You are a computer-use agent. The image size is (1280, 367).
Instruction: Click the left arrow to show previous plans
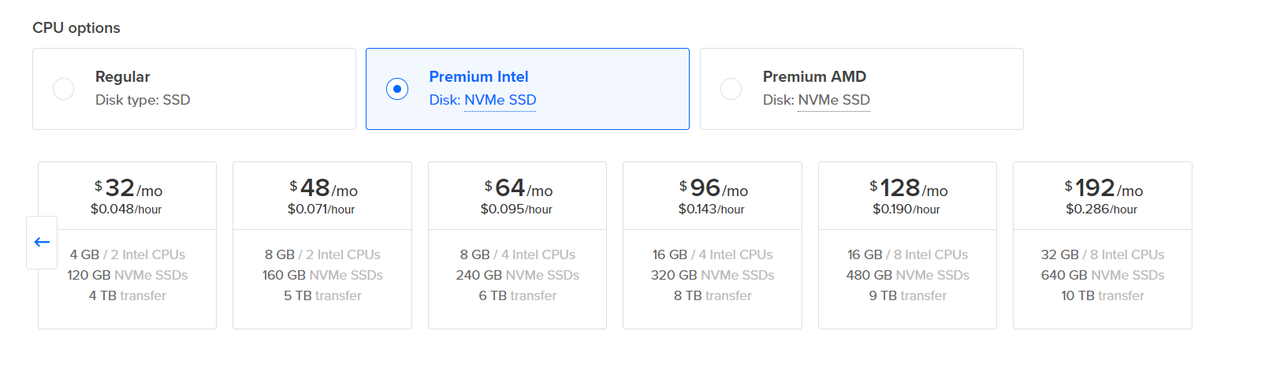pyautogui.click(x=42, y=242)
